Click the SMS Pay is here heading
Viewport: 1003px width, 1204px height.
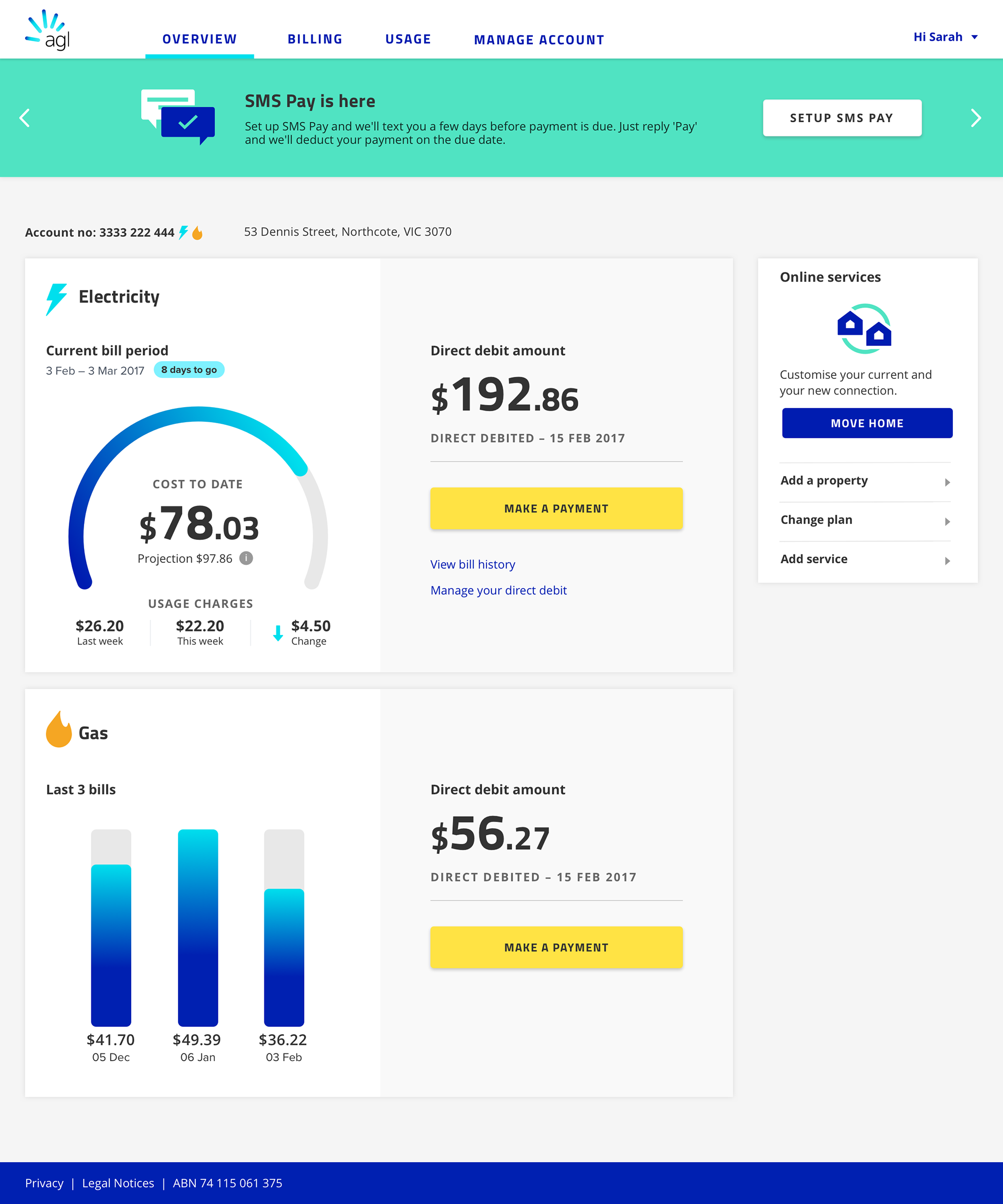(x=310, y=101)
